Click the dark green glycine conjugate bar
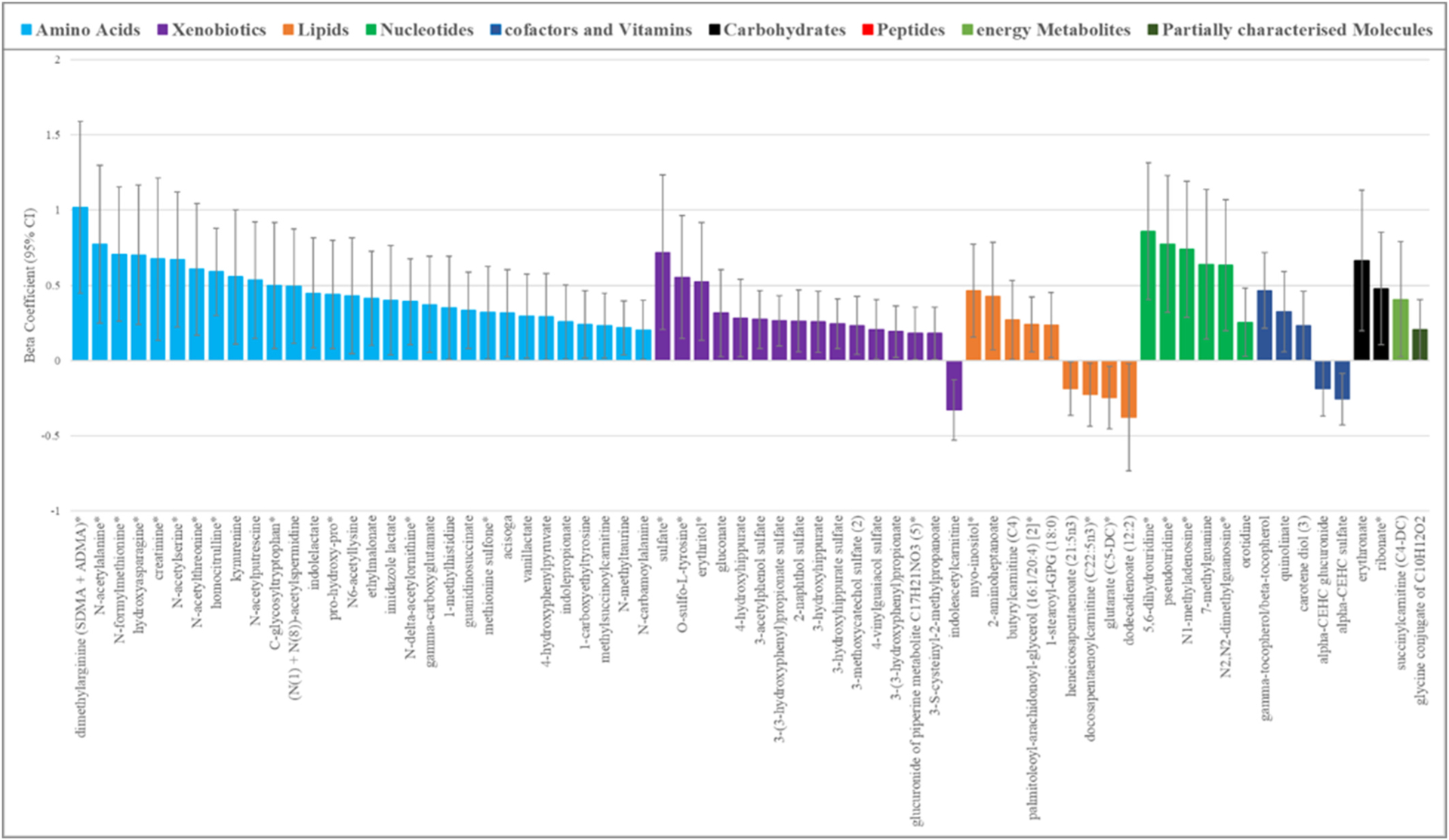The width and height of the screenshot is (1449, 840). click(x=1420, y=345)
